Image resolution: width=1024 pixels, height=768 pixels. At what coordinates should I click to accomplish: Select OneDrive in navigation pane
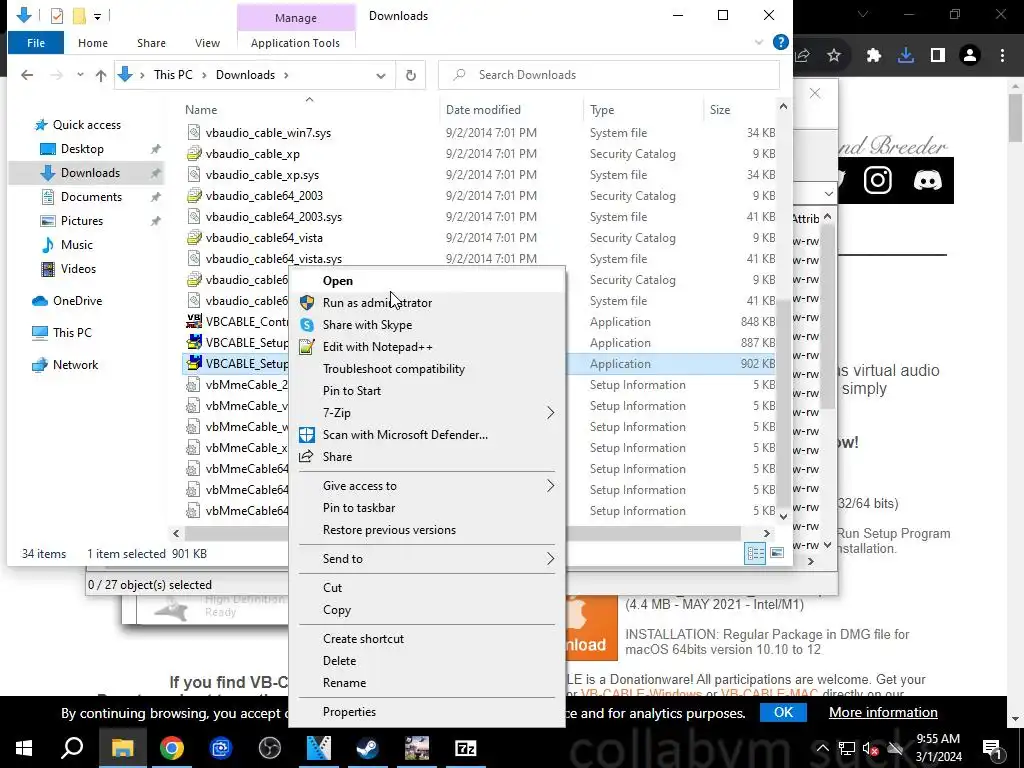77,300
